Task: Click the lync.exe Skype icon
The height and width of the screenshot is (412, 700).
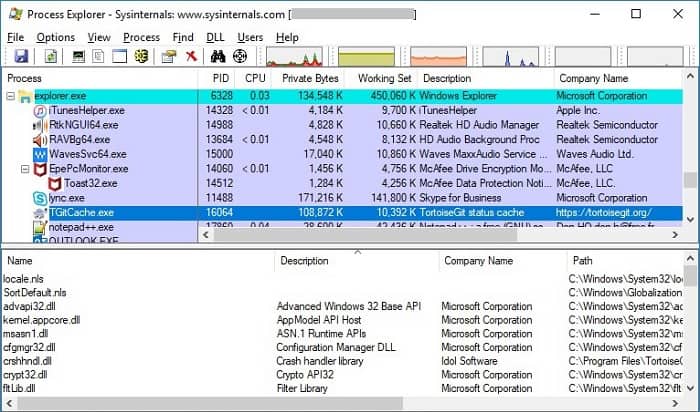Action: click(40, 198)
